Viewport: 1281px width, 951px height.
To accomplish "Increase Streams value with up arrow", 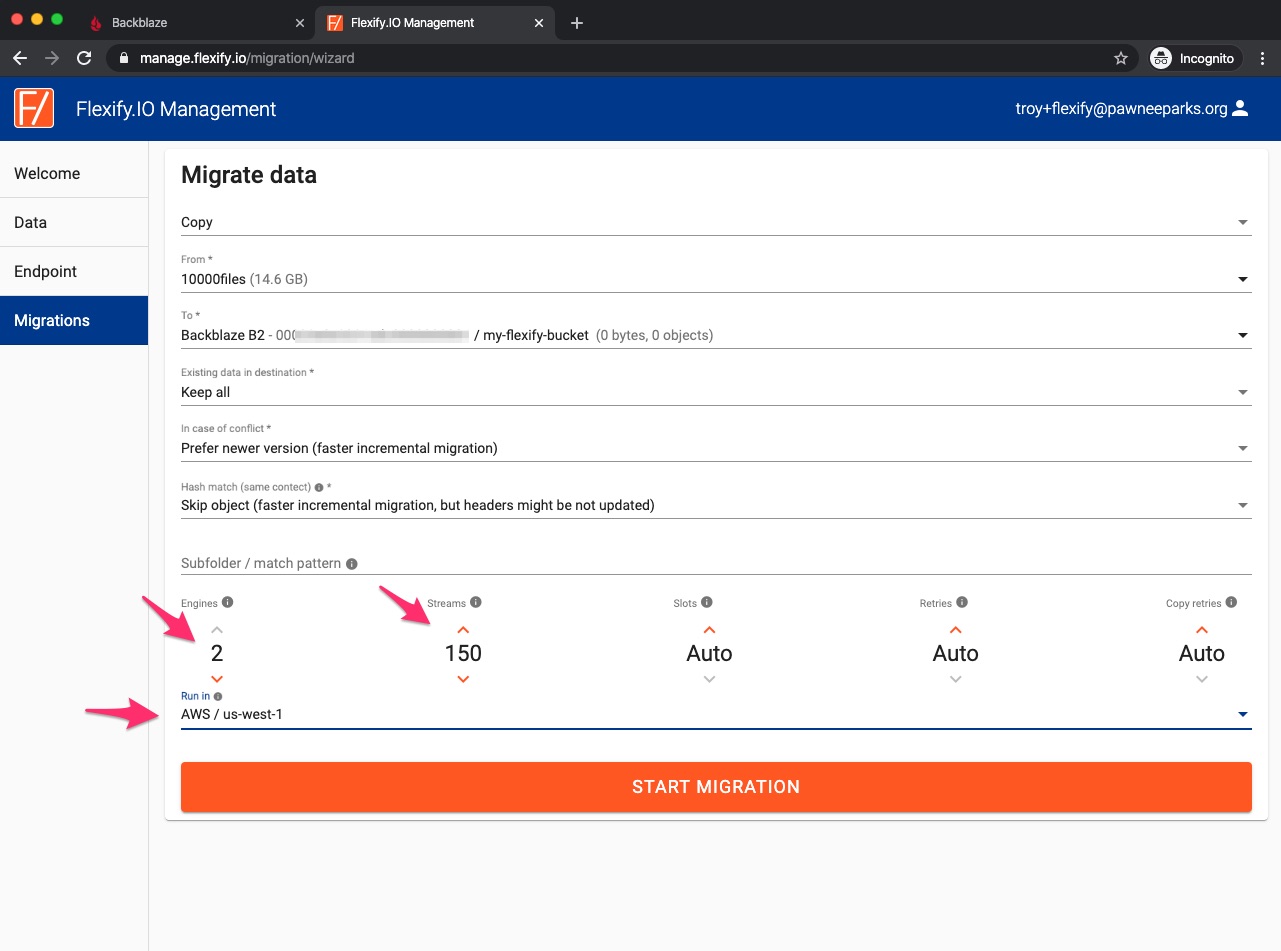I will click(463, 630).
